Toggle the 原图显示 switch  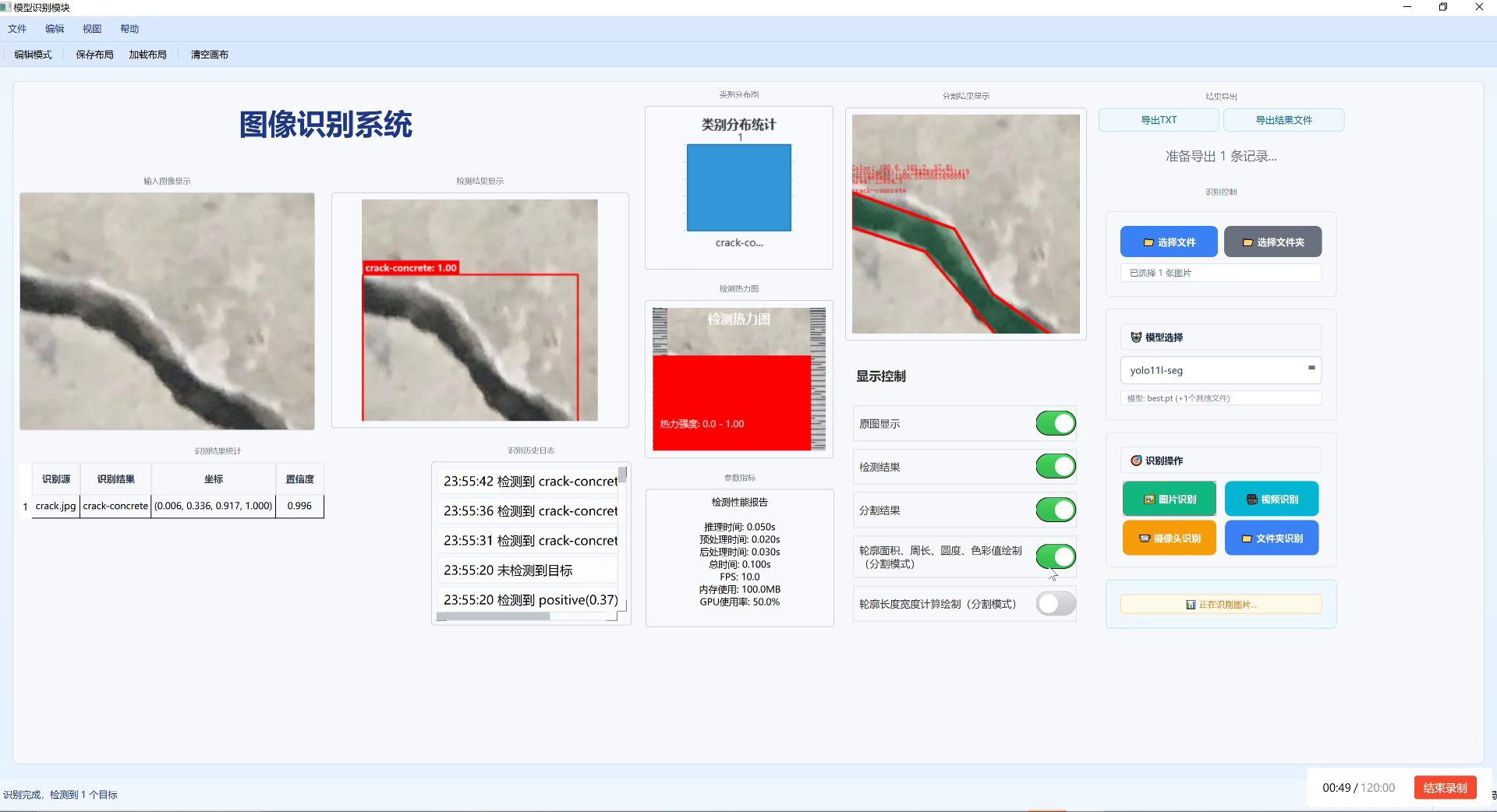[x=1056, y=423]
